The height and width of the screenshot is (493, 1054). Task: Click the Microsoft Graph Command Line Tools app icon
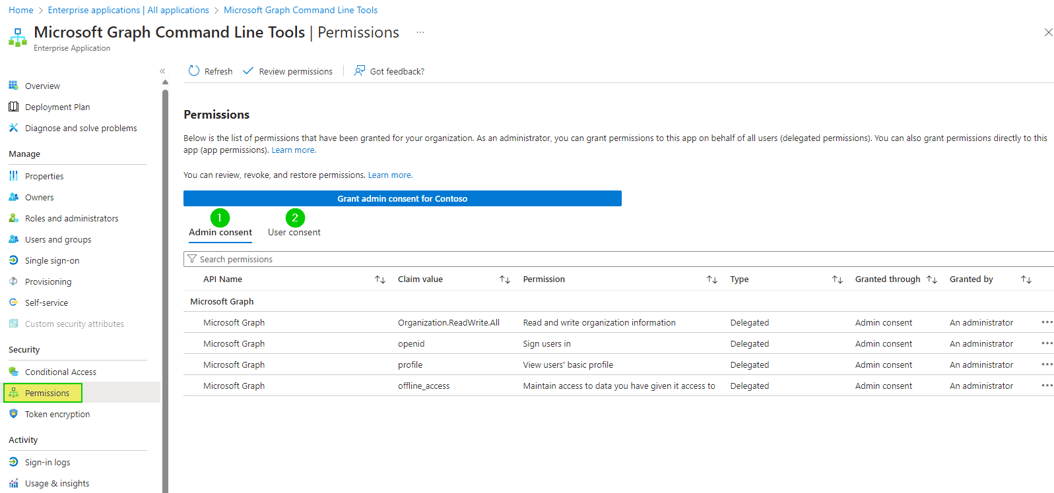pos(17,37)
